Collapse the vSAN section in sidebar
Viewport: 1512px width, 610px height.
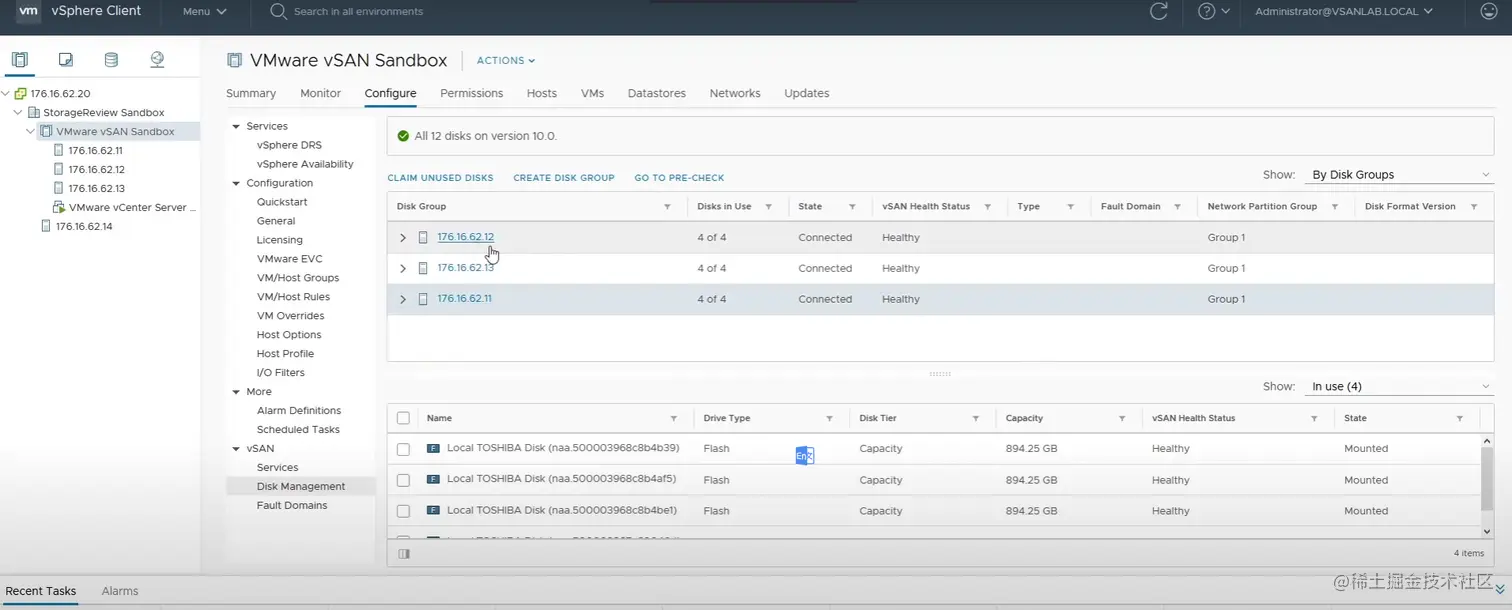237,449
